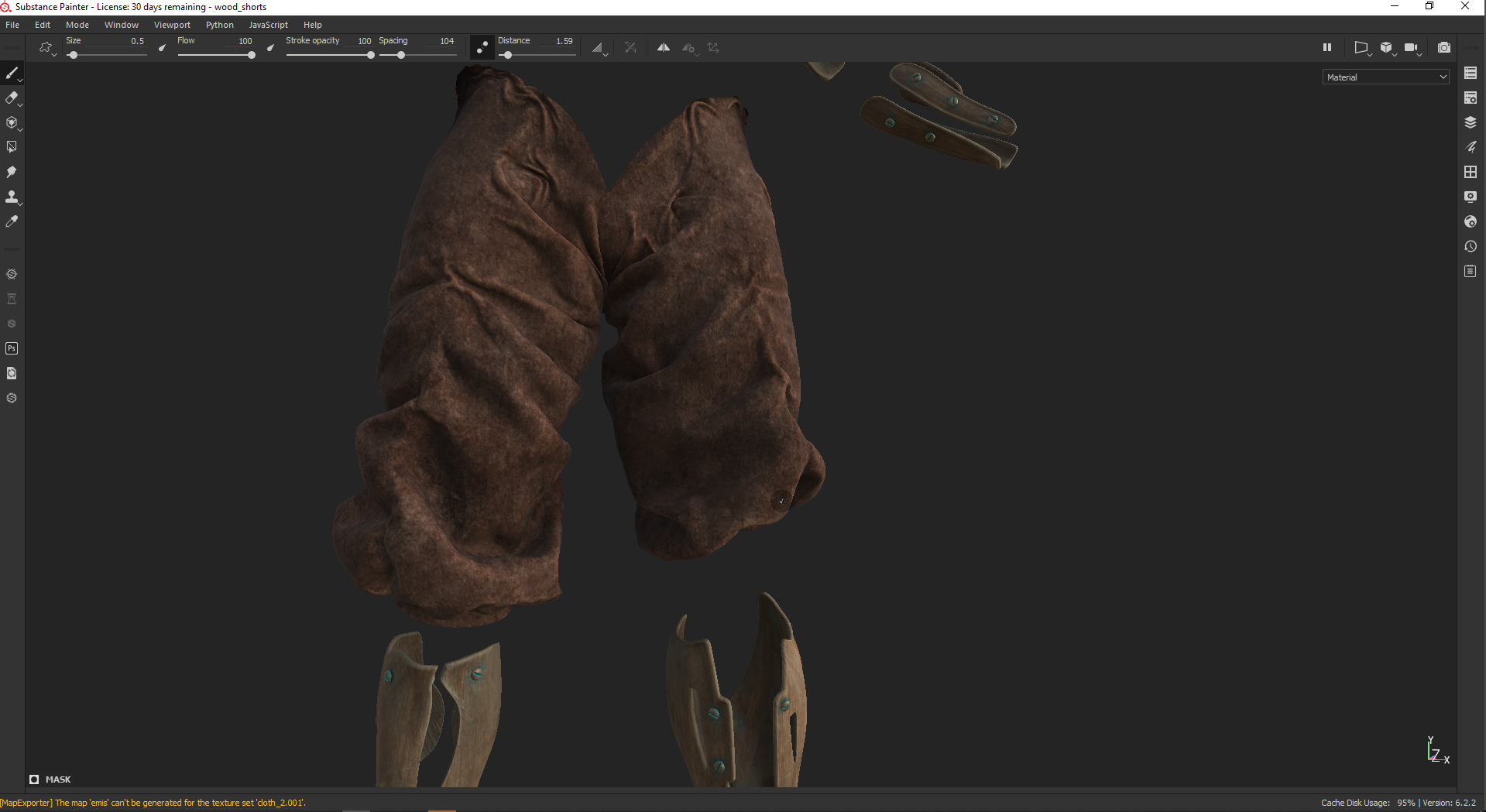Viewport: 1486px width, 812px height.
Task: Select the Clone stamp tool
Action: [x=12, y=197]
